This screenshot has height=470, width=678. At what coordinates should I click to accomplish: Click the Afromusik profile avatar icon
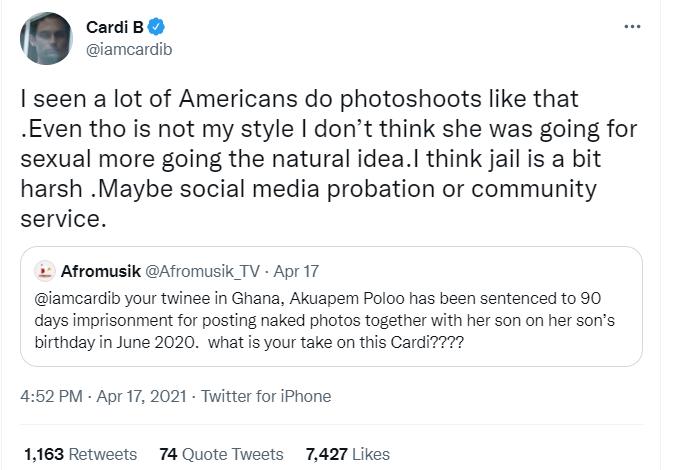tap(44, 270)
